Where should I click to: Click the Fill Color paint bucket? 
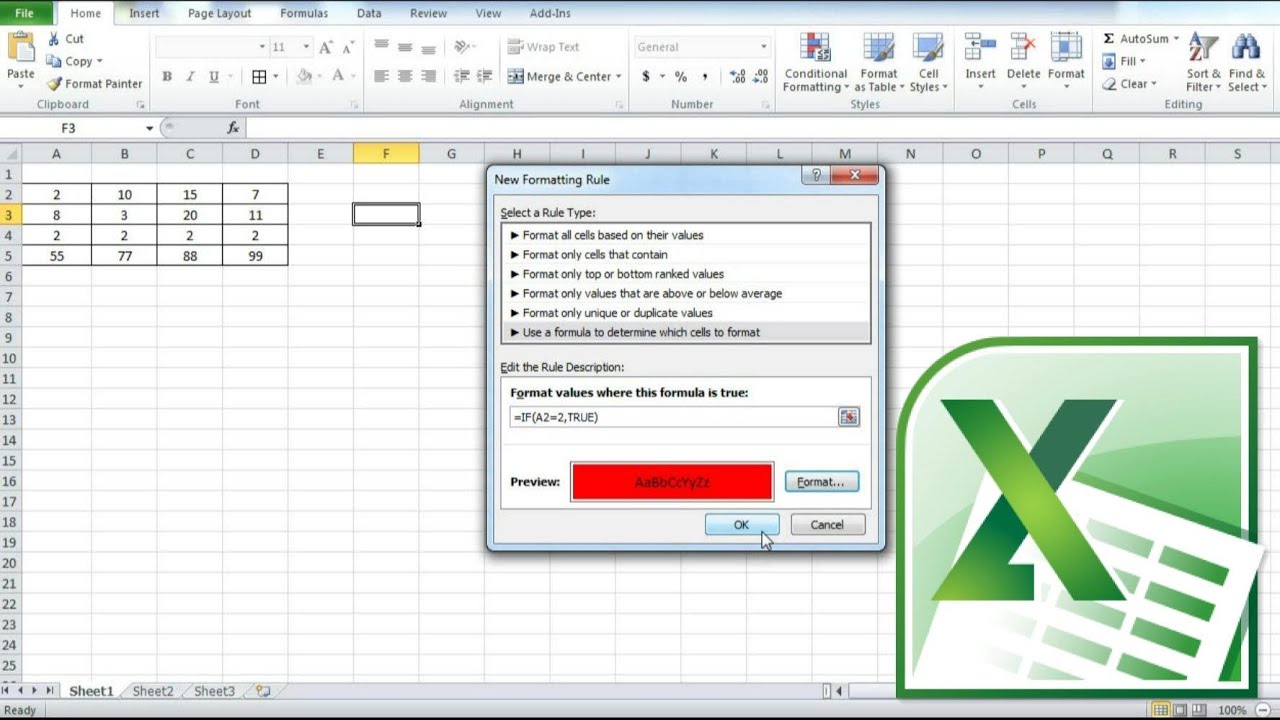[x=305, y=77]
